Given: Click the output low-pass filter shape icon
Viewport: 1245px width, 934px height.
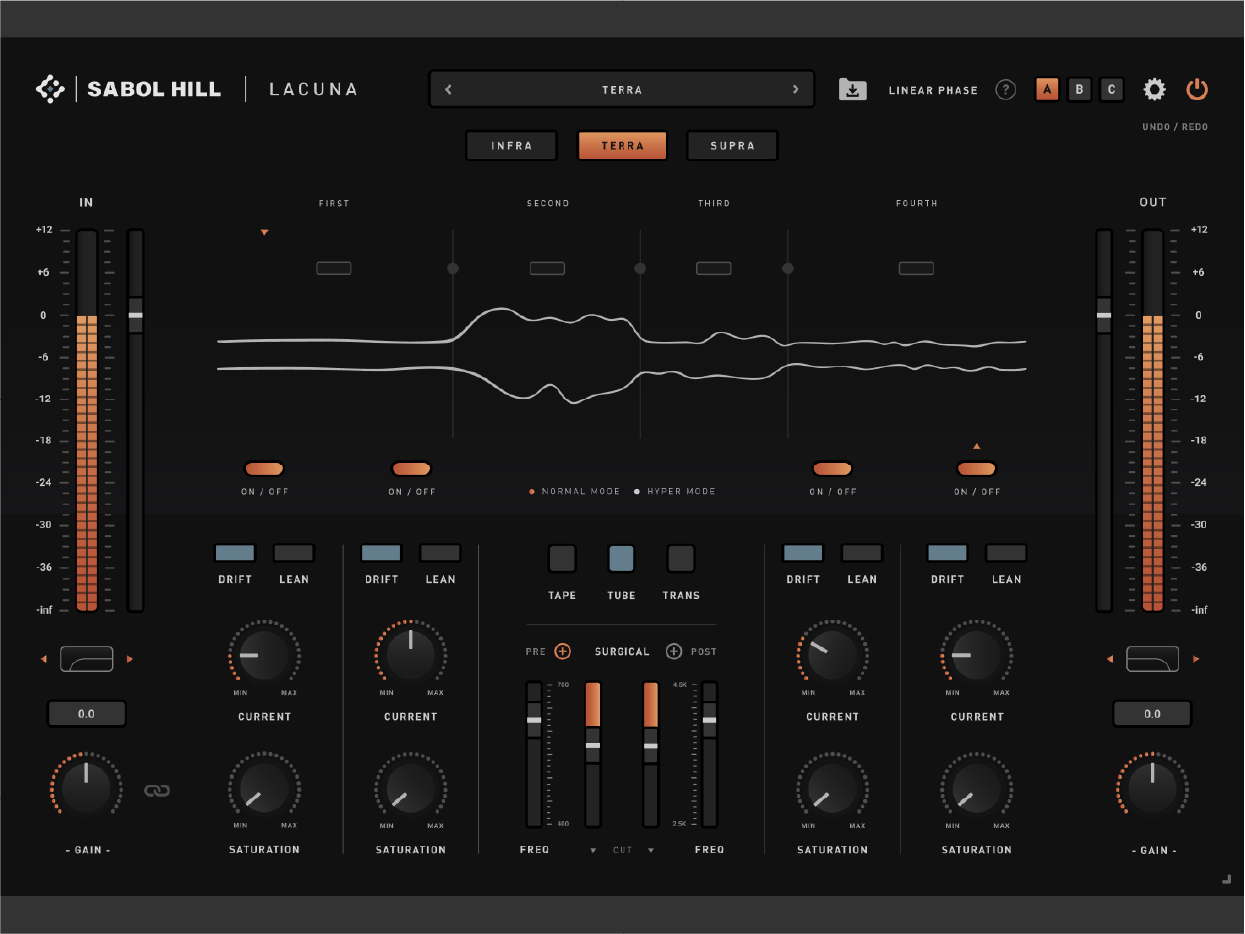Looking at the screenshot, I should pos(1153,659).
